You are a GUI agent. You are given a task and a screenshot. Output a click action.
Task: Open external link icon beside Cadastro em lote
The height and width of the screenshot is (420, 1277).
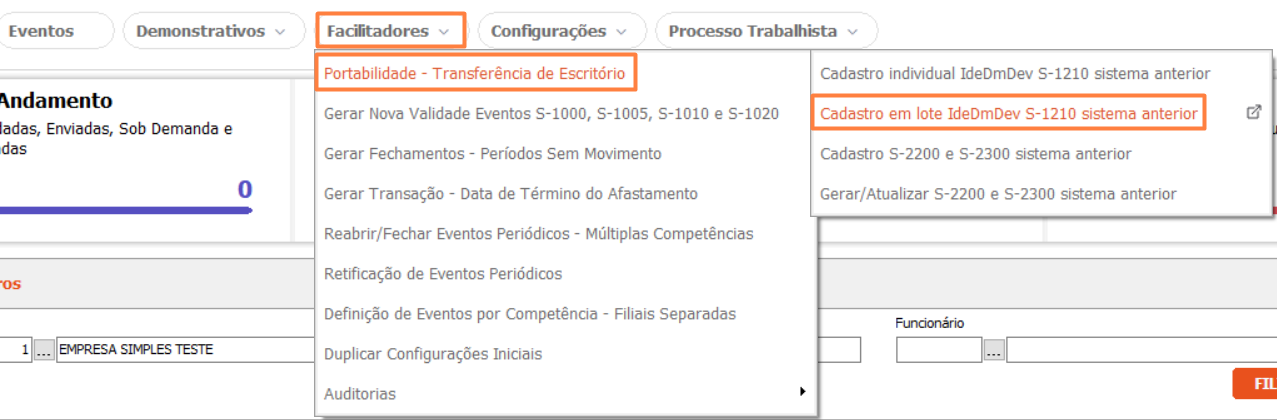pyautogui.click(x=1254, y=113)
